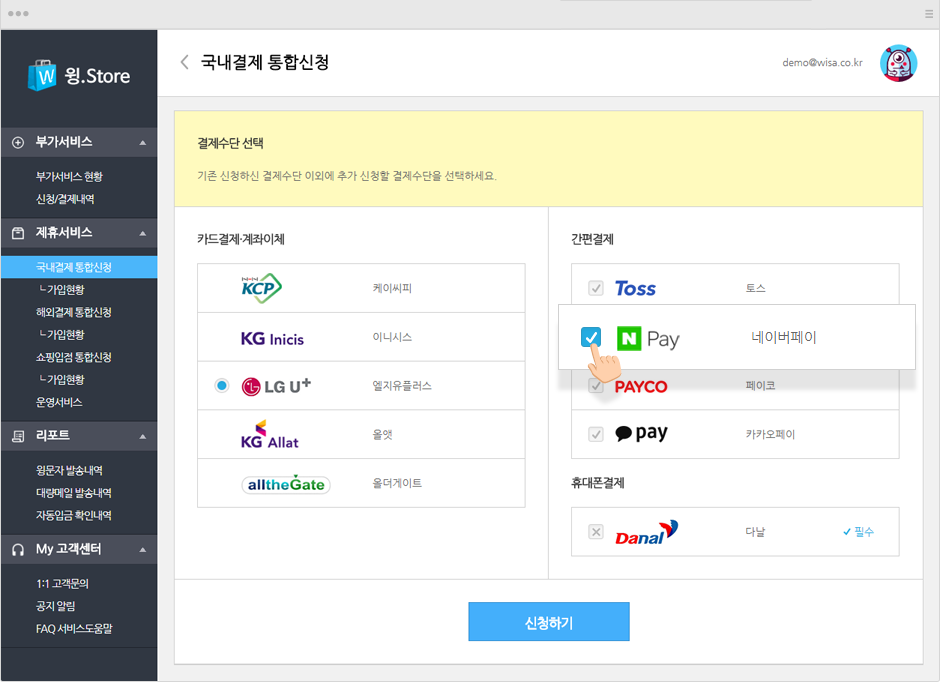Open 윙문자 발송내역
This screenshot has width=940, height=682.
[x=69, y=470]
